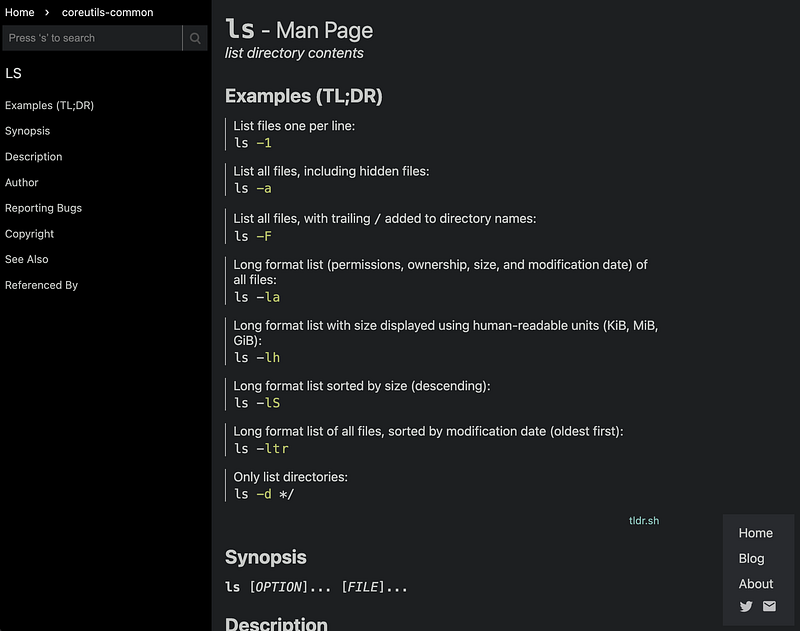Open the tldr.sh link

(644, 520)
